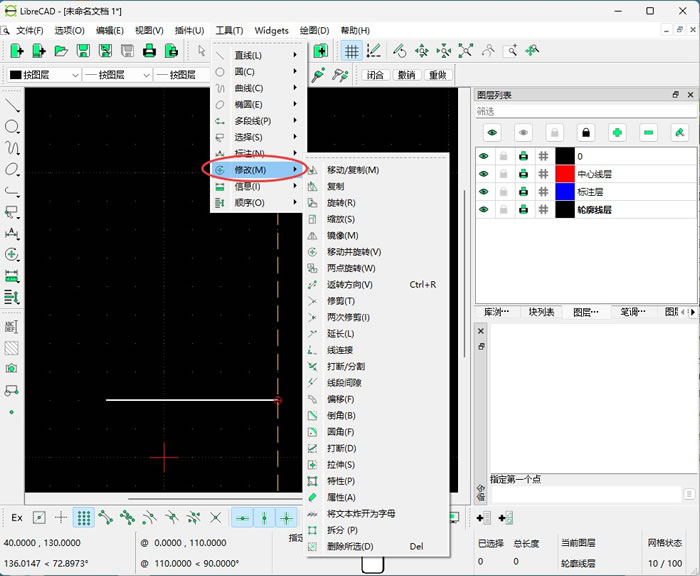The image size is (700, 576).
Task: Select the Insert image camera tool
Action: click(x=12, y=368)
